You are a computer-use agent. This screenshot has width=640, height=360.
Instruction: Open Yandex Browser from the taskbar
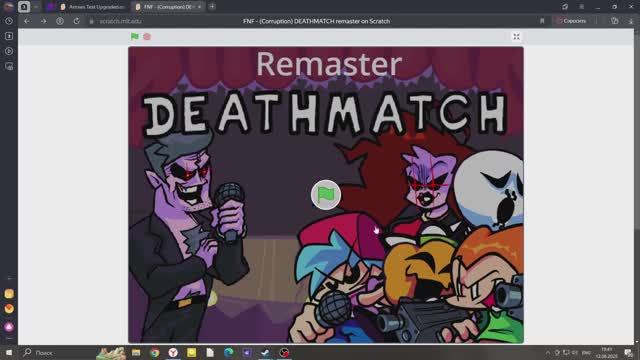(173, 352)
